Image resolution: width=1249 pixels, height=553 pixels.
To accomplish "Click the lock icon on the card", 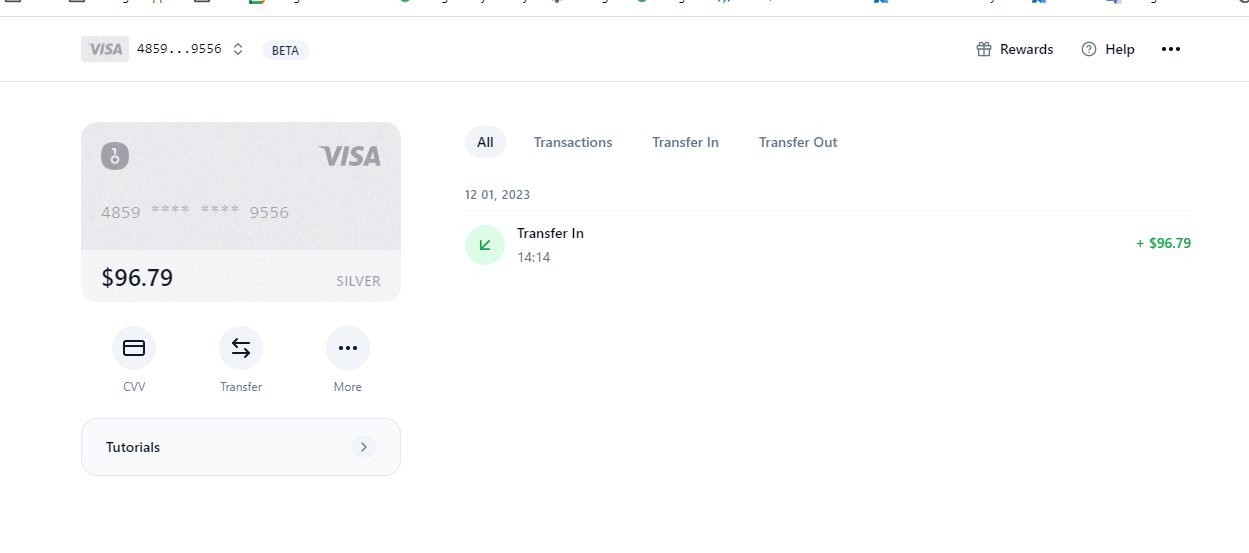I will (x=115, y=156).
